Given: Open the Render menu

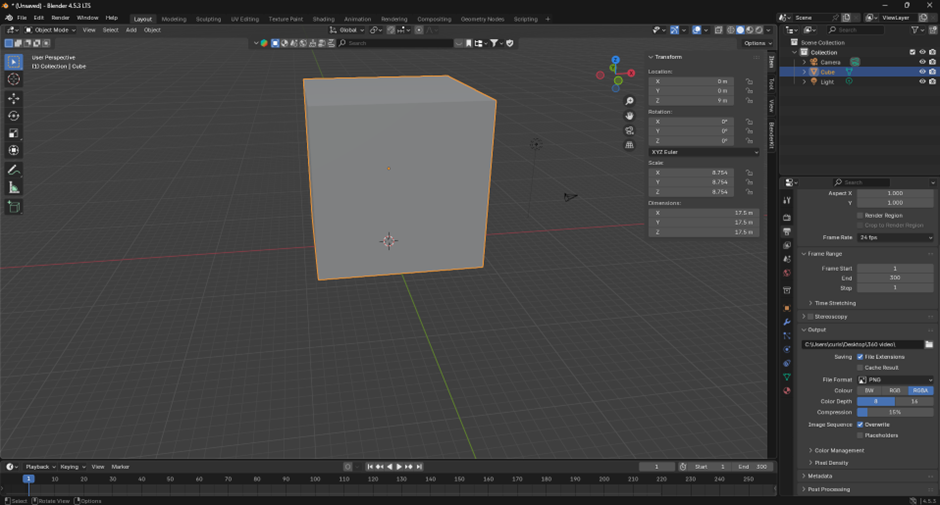Looking at the screenshot, I should click(x=60, y=18).
